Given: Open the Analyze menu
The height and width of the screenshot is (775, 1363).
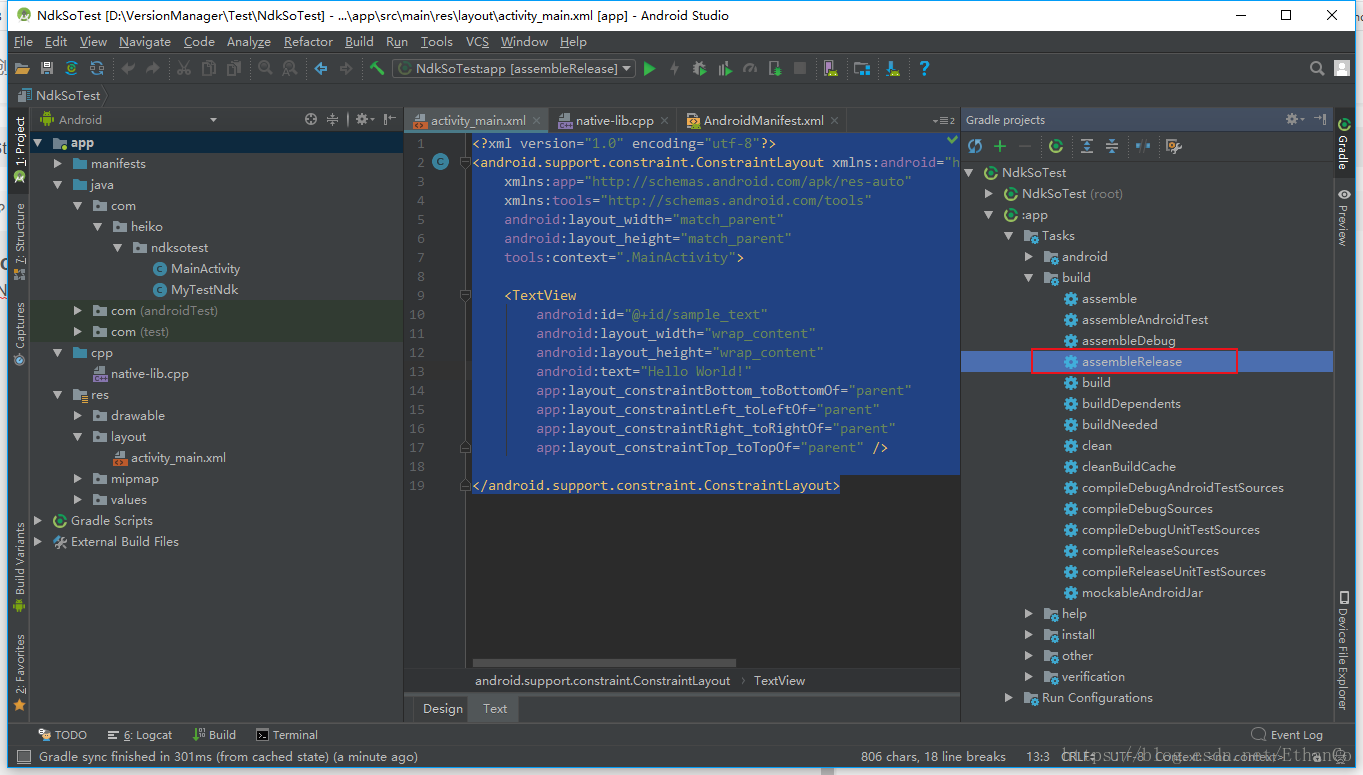Looking at the screenshot, I should click(248, 42).
